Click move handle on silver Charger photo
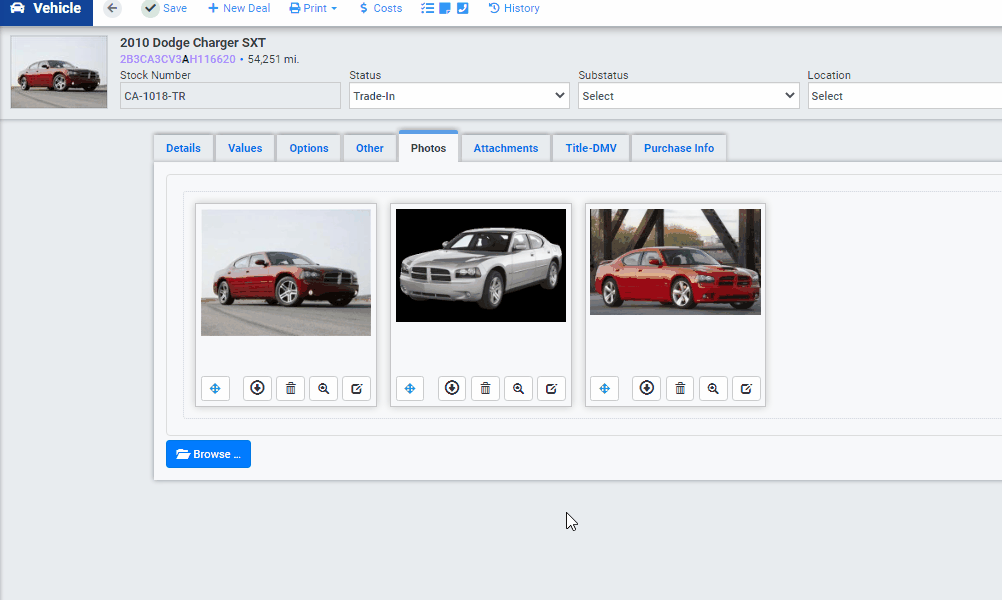Viewport: 1002px width, 600px height. [x=410, y=388]
